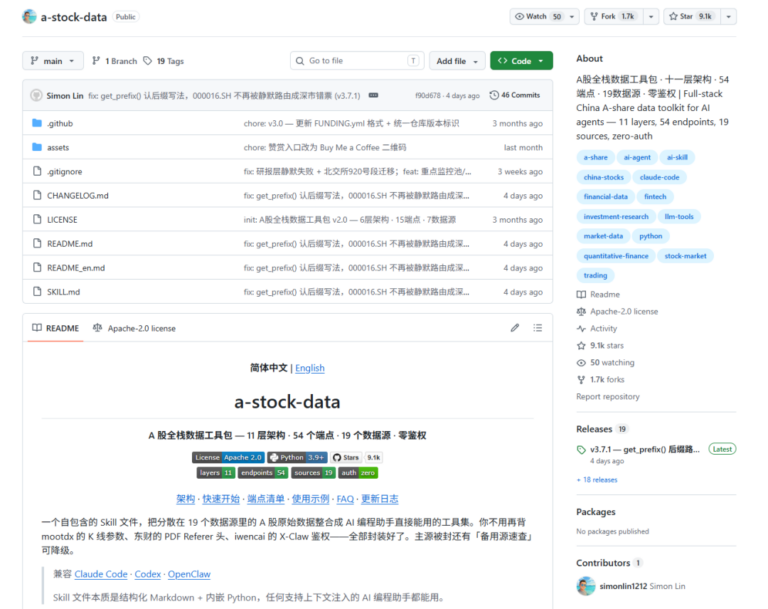Open the Codex link
Image resolution: width=768 pixels, height=609 pixels.
[x=147, y=574]
